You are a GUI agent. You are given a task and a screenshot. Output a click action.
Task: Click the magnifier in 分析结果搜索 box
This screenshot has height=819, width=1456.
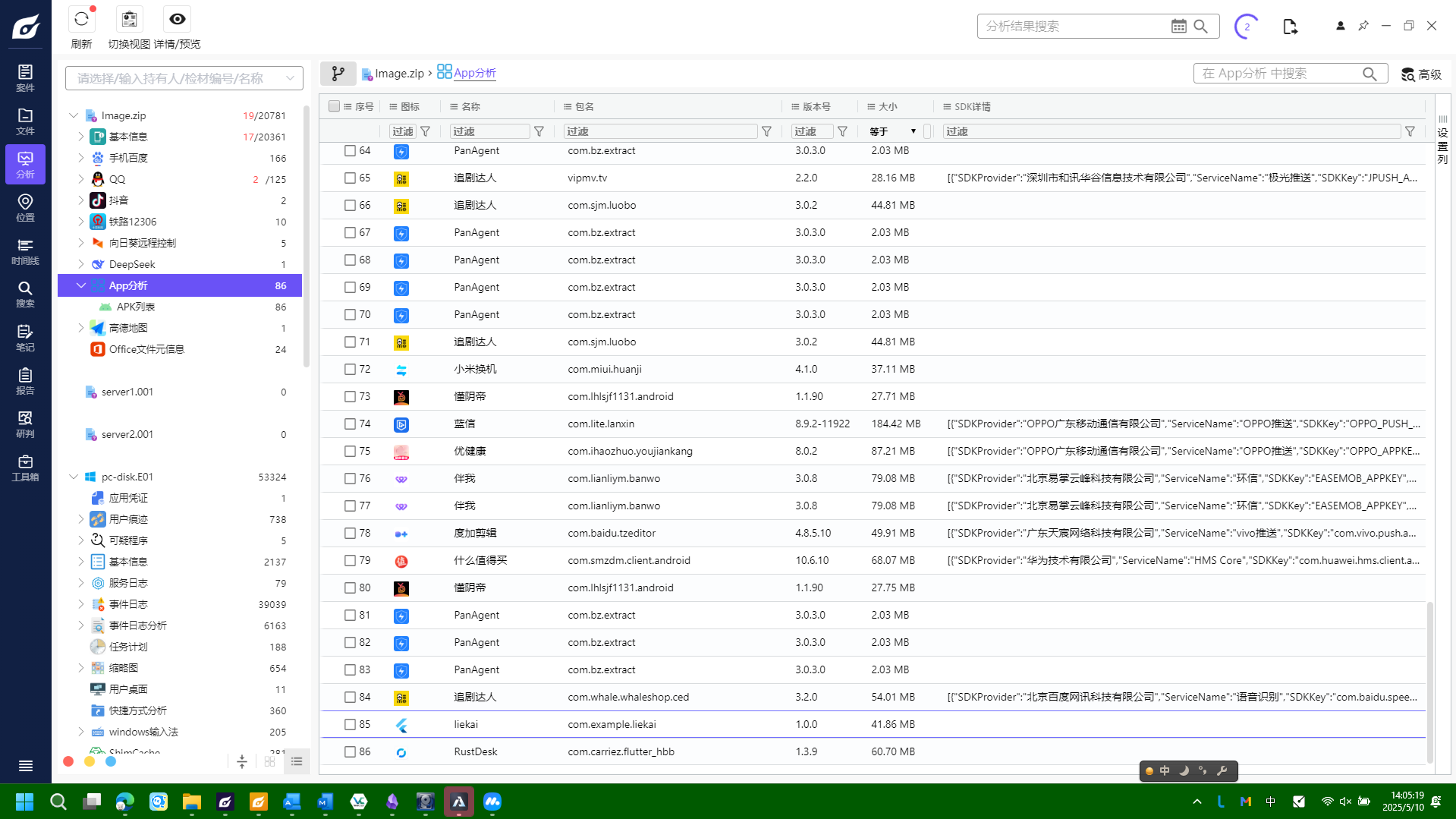(1201, 26)
